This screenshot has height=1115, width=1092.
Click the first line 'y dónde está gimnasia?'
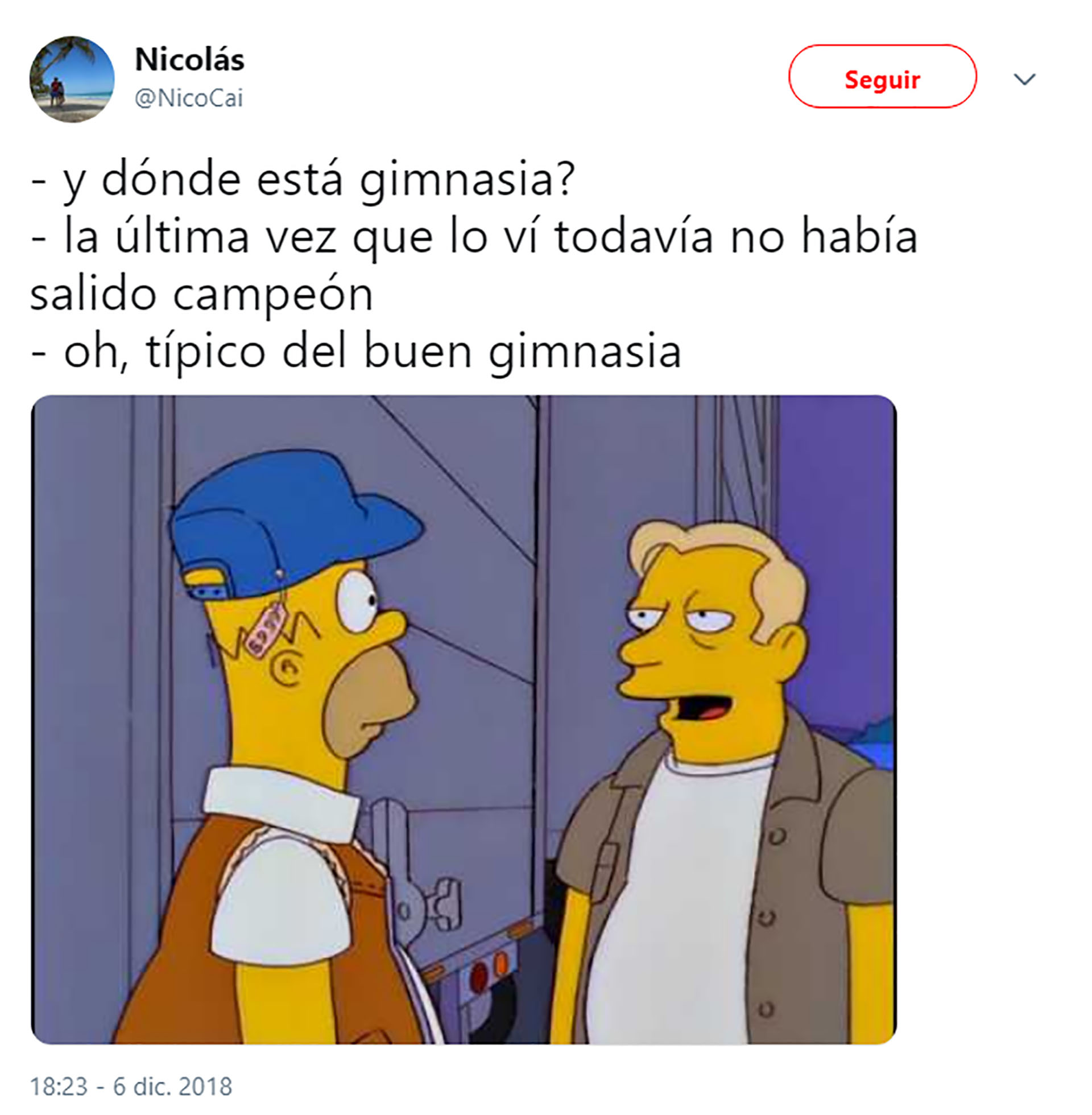click(303, 180)
